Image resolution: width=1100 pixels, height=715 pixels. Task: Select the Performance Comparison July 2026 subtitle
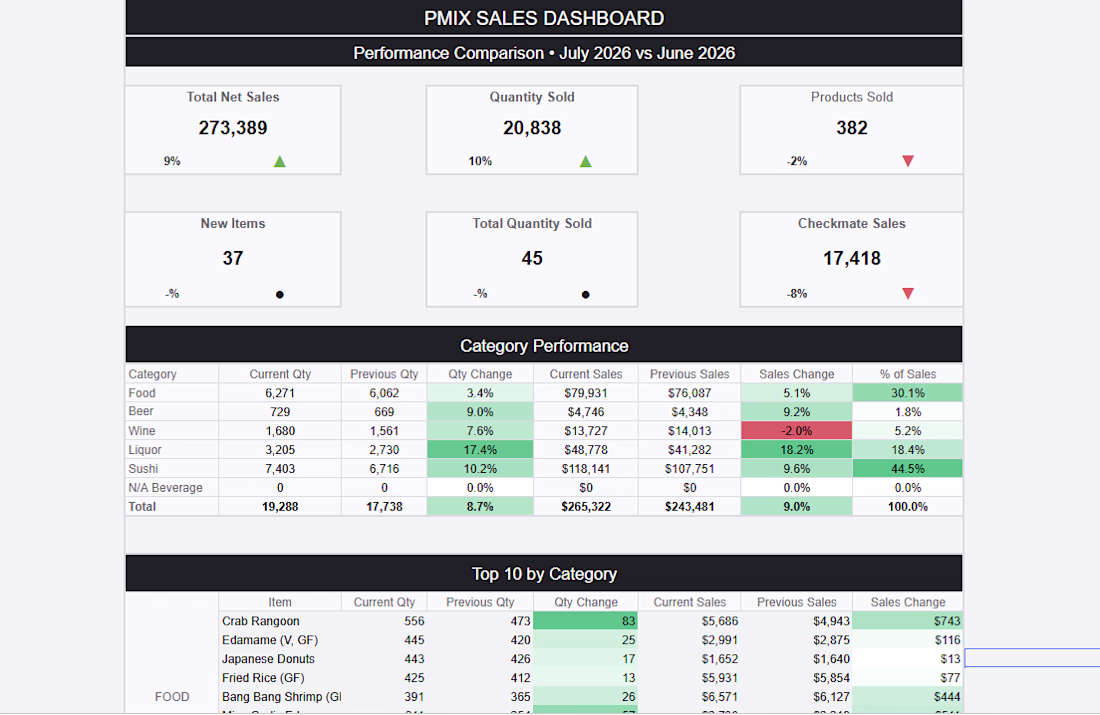point(544,53)
